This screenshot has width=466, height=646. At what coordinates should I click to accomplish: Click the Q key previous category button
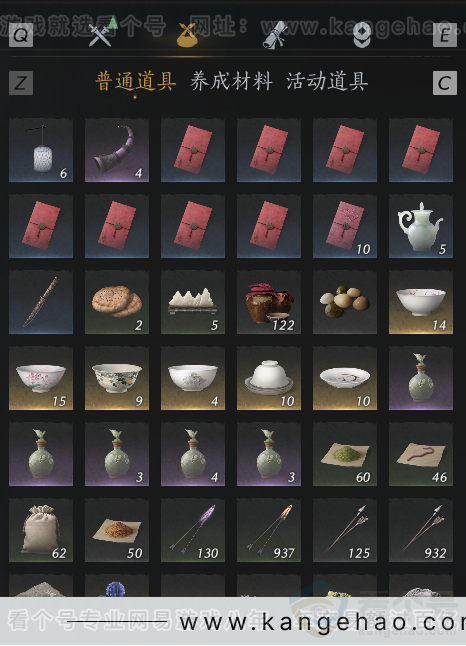21,35
